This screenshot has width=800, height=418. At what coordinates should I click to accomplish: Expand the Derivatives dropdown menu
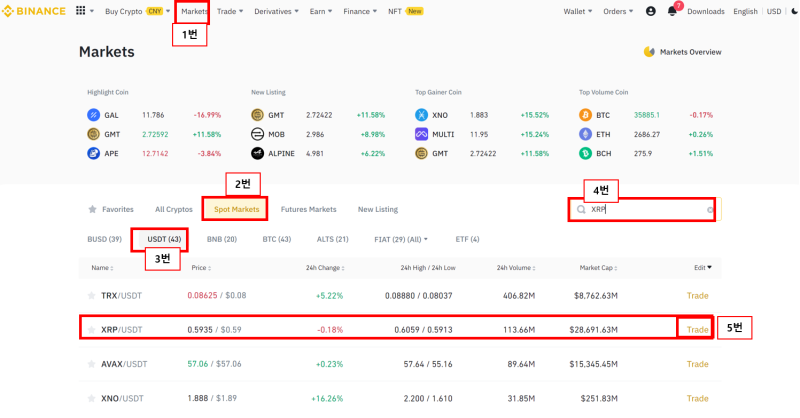coord(276,11)
